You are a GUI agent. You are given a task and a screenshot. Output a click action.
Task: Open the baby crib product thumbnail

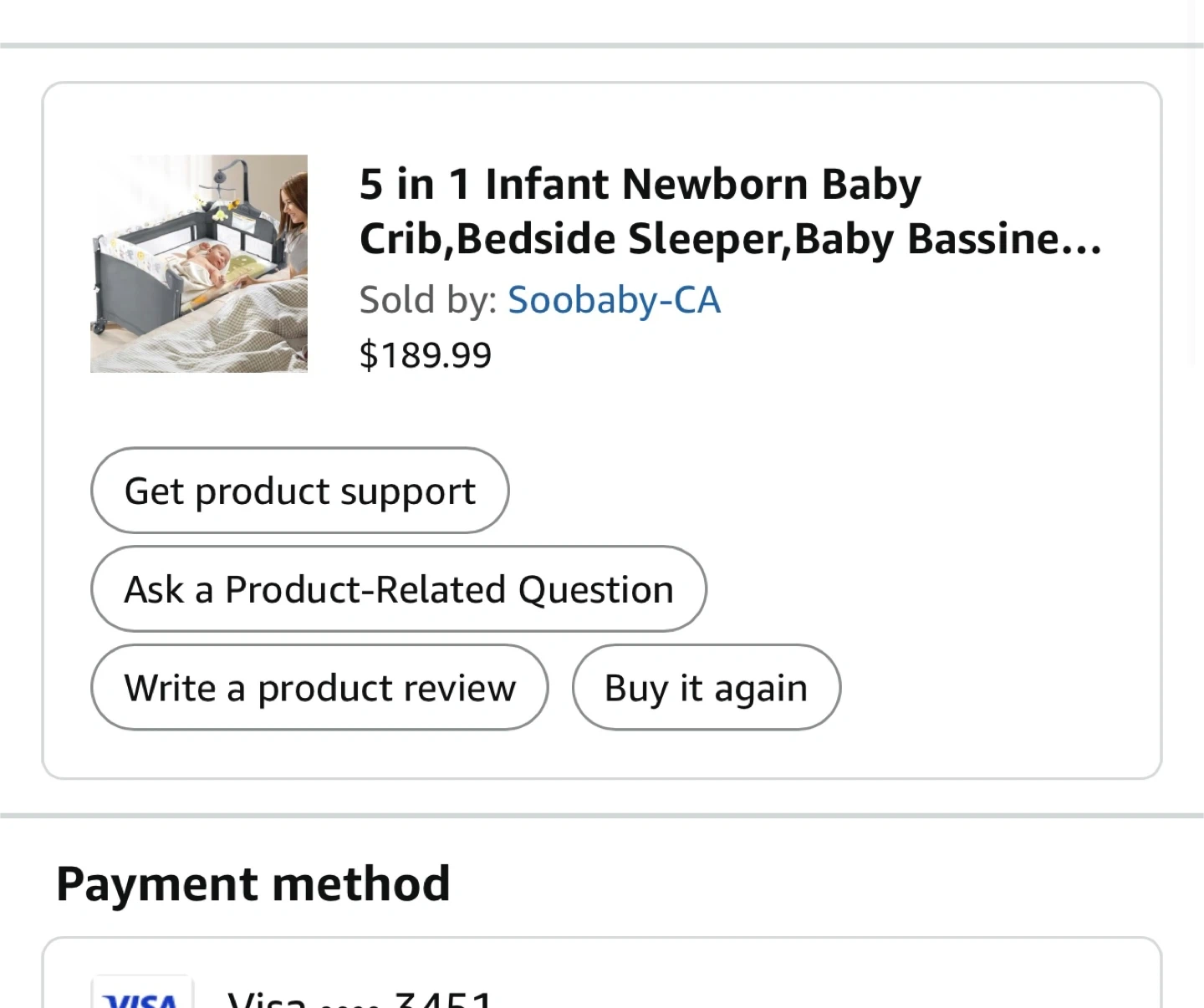[199, 263]
